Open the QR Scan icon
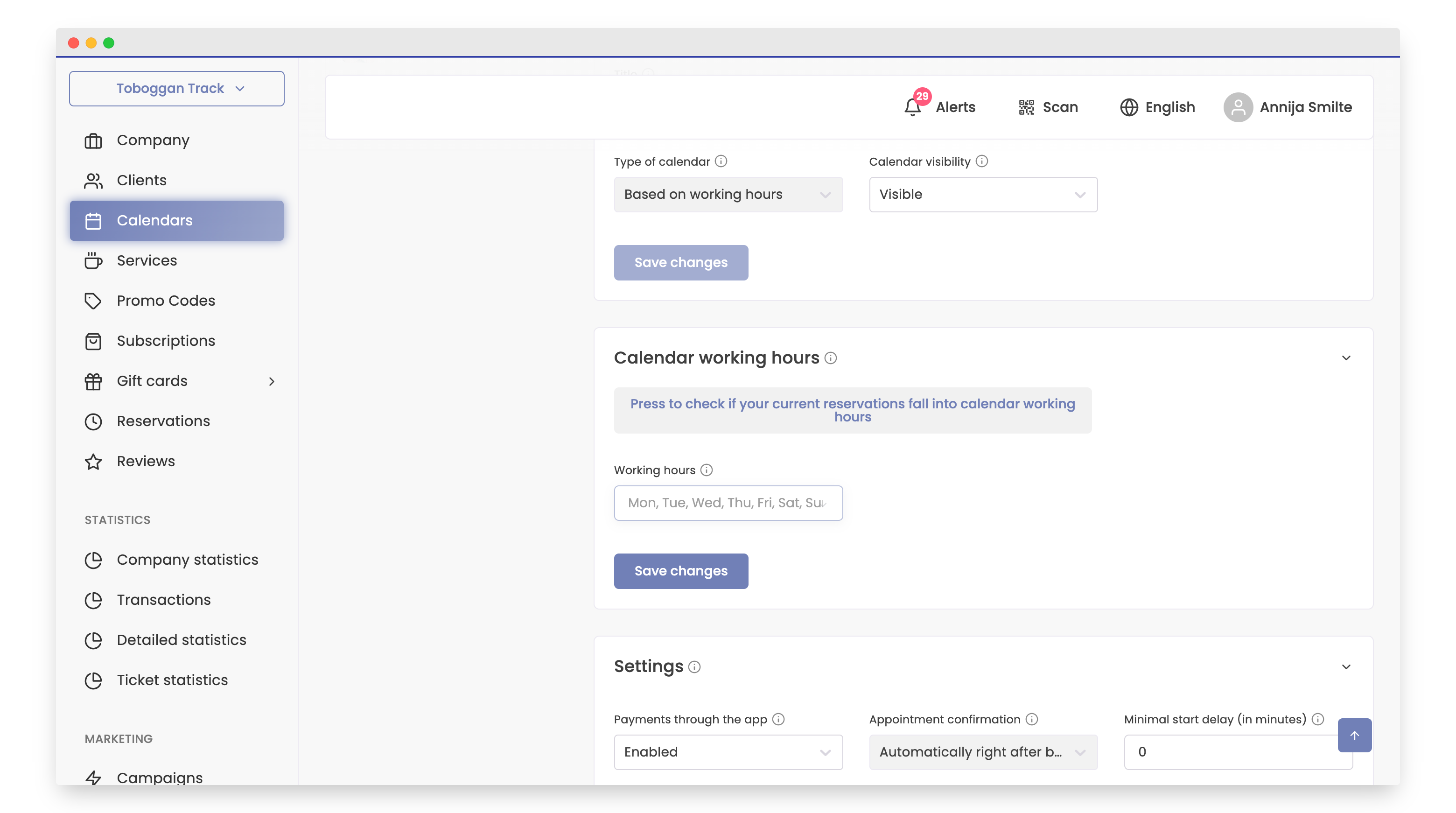The width and height of the screenshot is (1456, 813). coord(1026,107)
